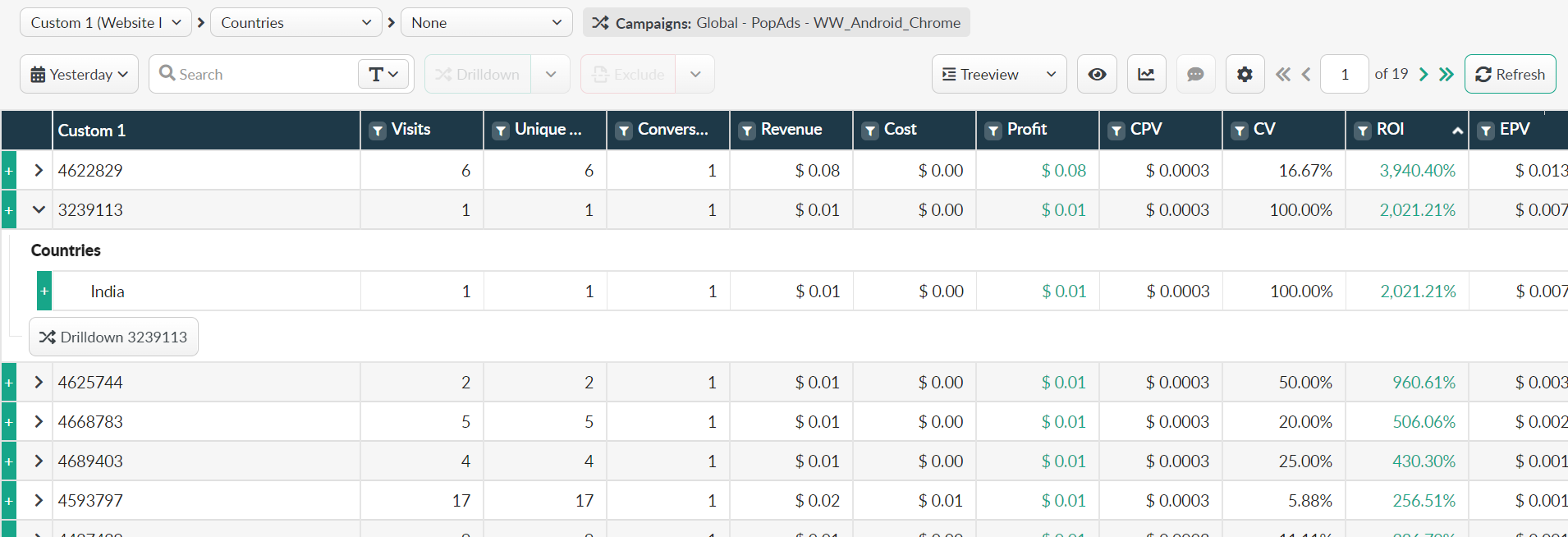Expand row 4689403
The width and height of the screenshot is (1568, 537).
point(38,461)
